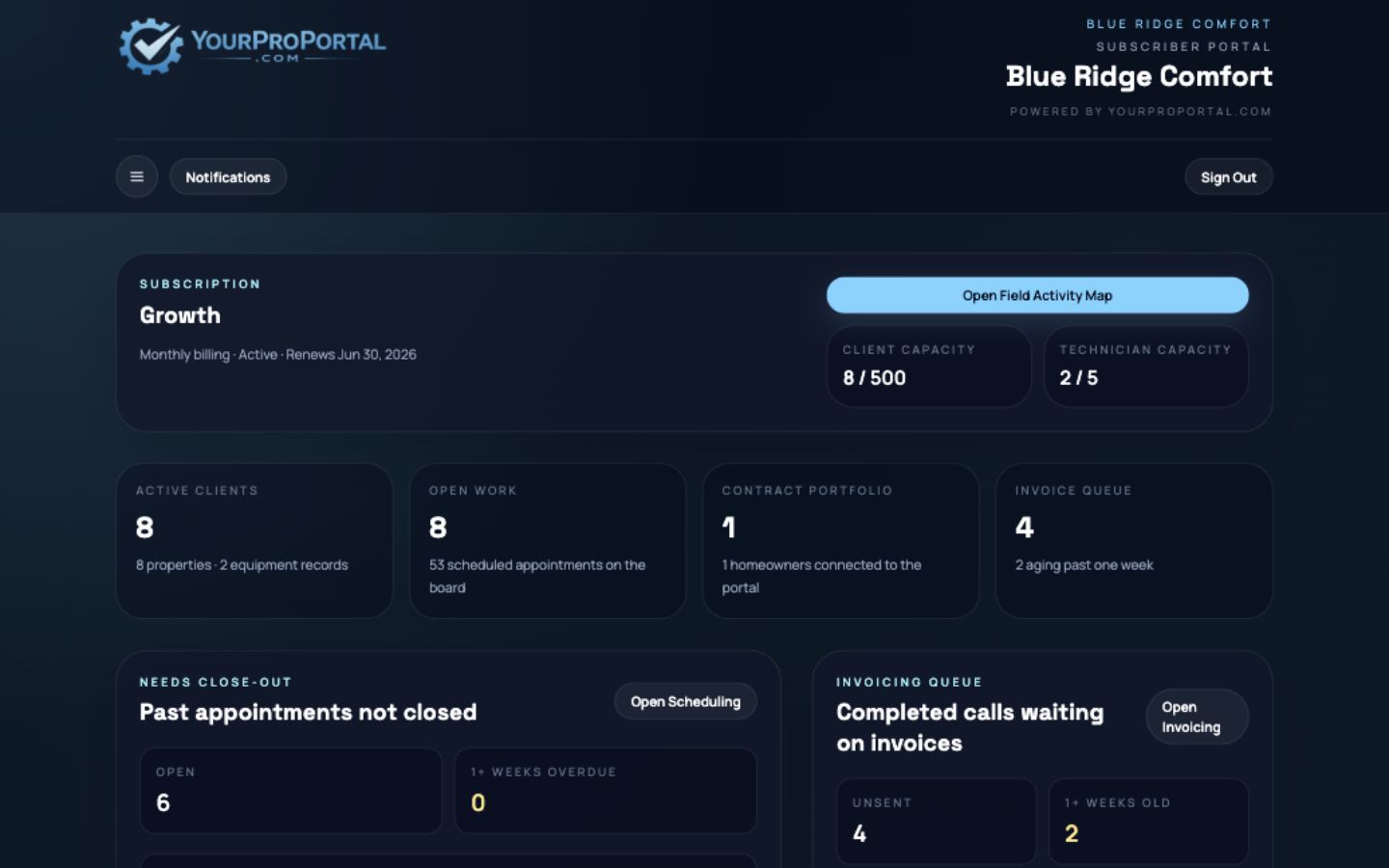Image resolution: width=1389 pixels, height=868 pixels.
Task: Open the hamburger menu icon
Action: pyautogui.click(x=137, y=176)
